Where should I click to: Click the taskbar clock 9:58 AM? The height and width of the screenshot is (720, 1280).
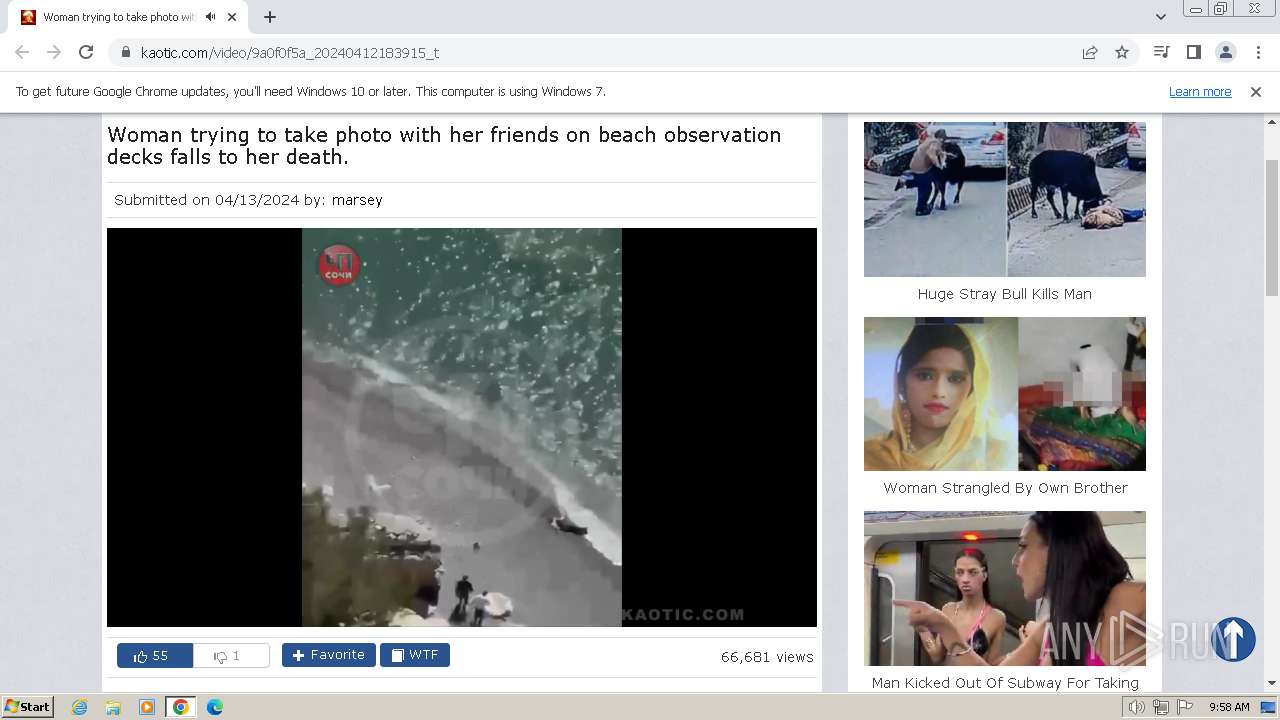click(x=1229, y=707)
